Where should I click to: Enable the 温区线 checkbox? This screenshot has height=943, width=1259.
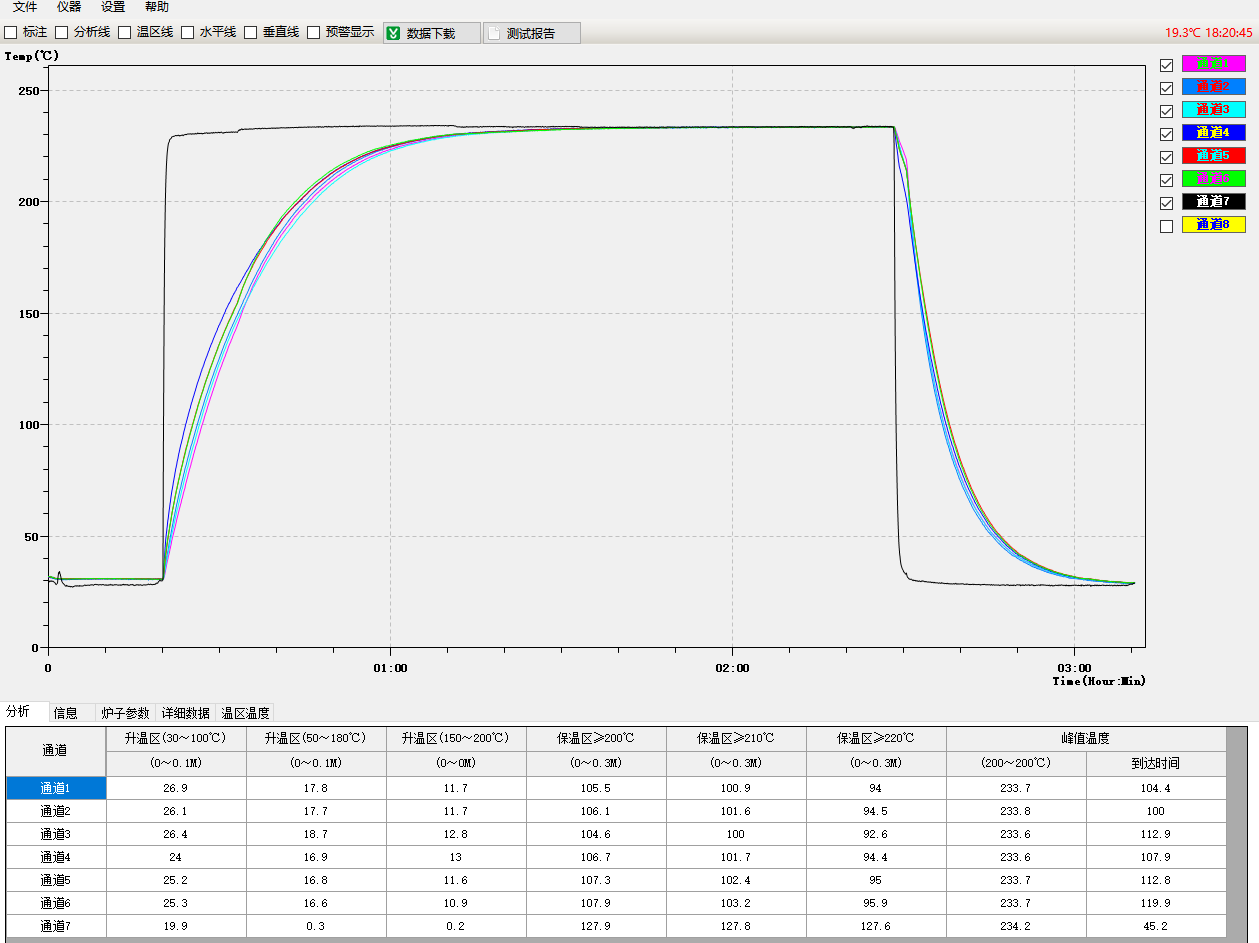125,32
